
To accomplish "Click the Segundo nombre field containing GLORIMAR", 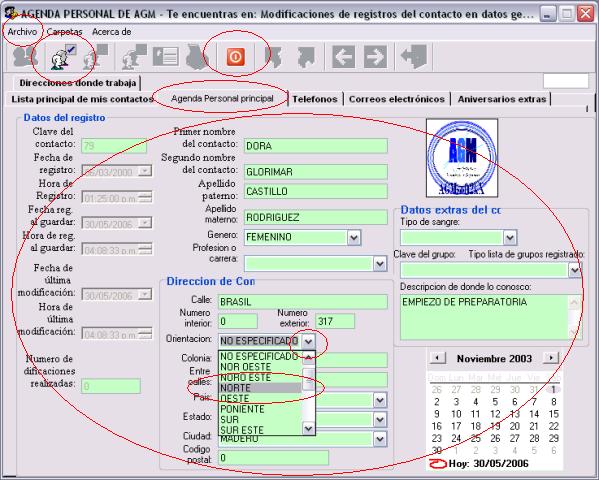I will [316, 172].
